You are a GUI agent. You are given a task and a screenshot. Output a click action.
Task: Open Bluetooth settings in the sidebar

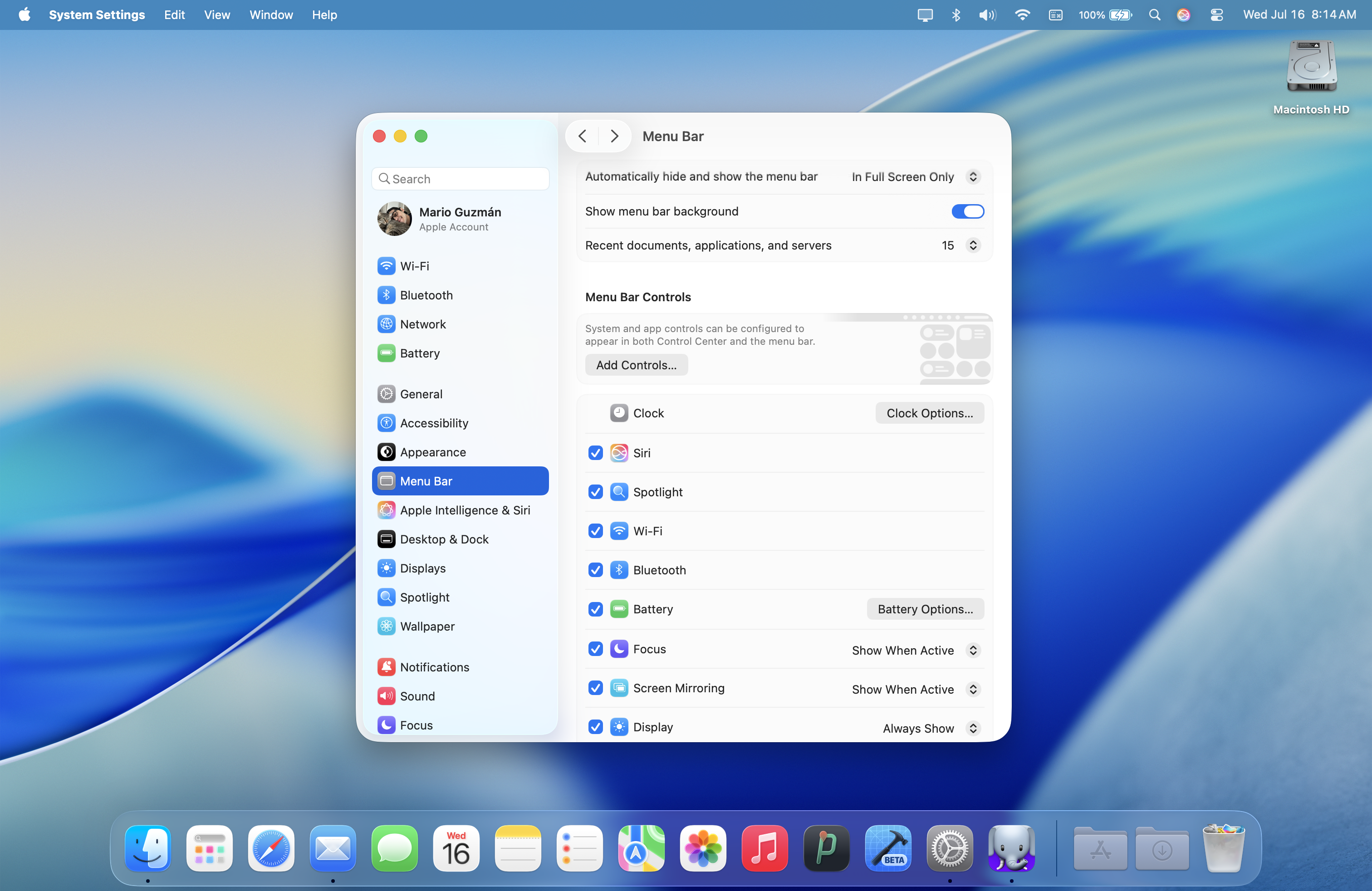(460, 295)
